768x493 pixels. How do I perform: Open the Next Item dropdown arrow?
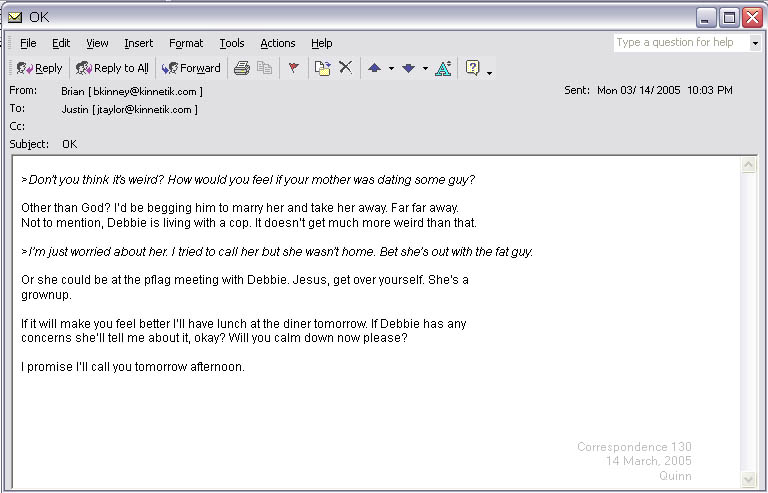coord(425,69)
